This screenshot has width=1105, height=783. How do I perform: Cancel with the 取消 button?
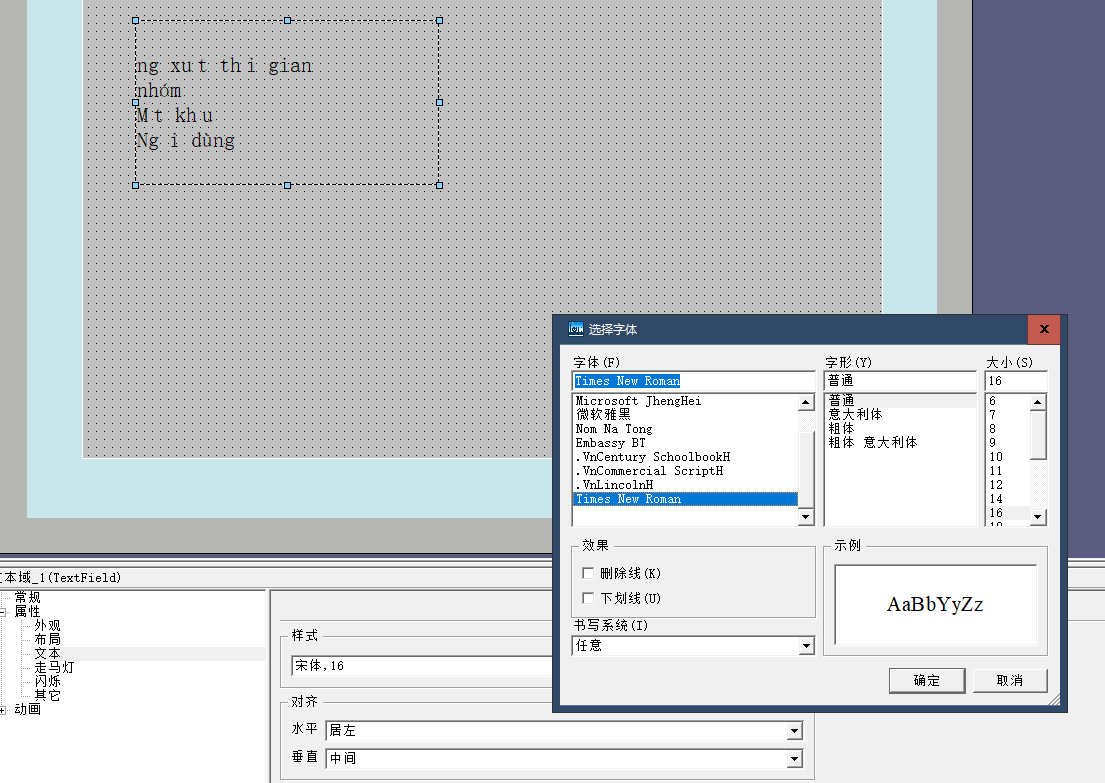coord(1010,681)
